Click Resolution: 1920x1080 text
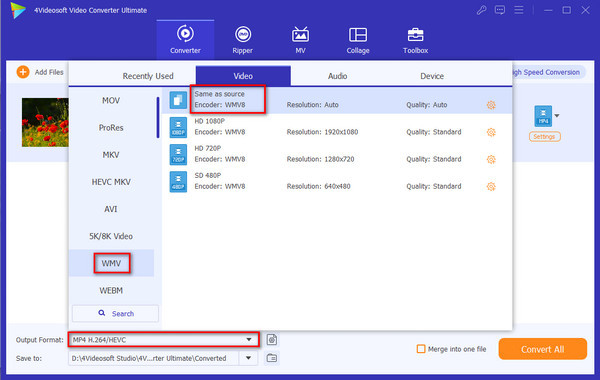The height and width of the screenshot is (380, 600). 322,132
